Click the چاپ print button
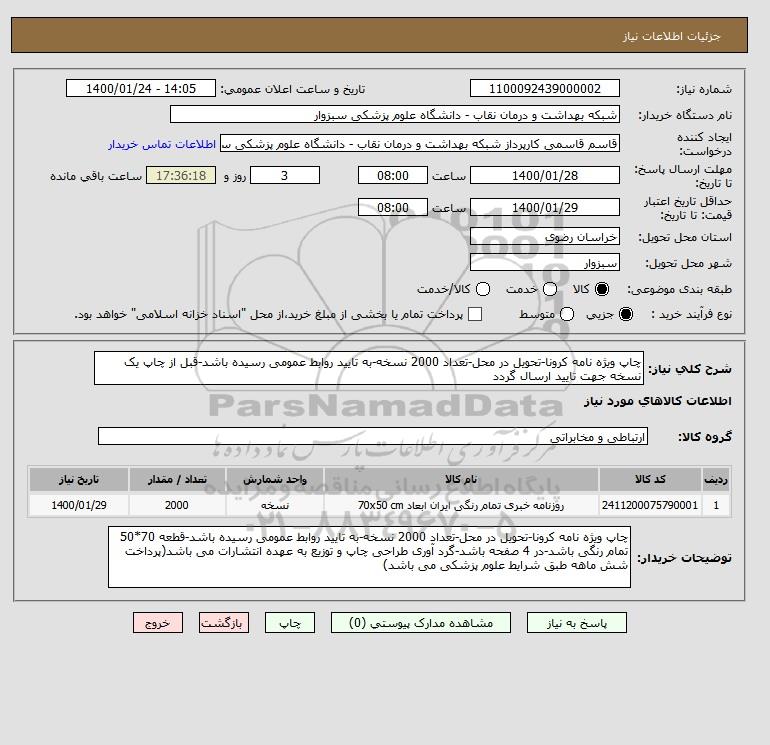Image resolution: width=770 pixels, height=745 pixels. coord(290,623)
